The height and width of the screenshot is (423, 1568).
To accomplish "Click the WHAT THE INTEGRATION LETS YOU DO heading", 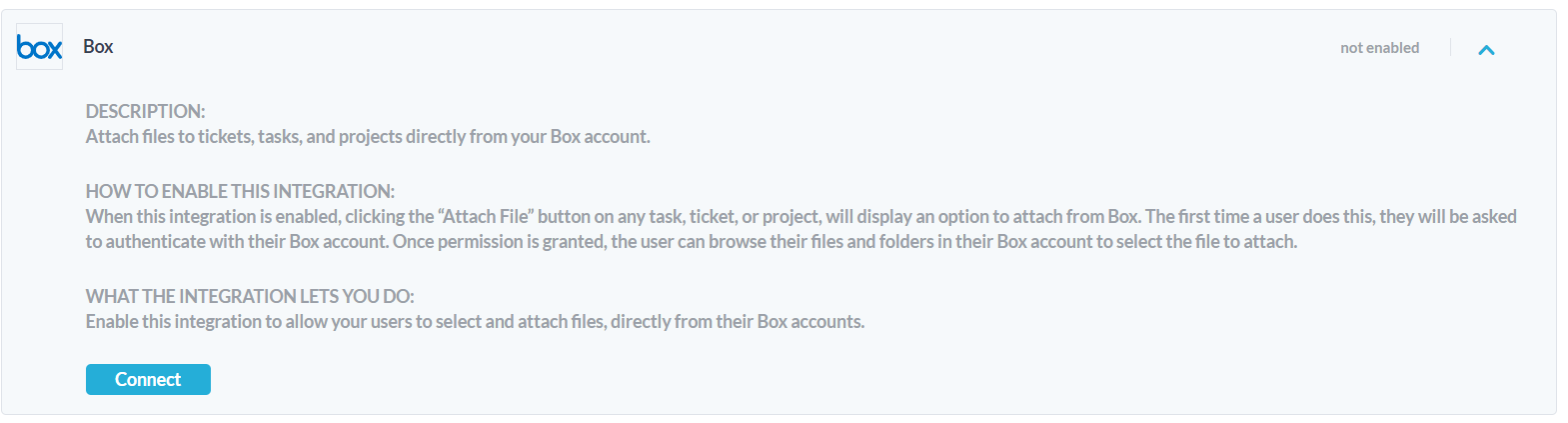I will coord(250,296).
